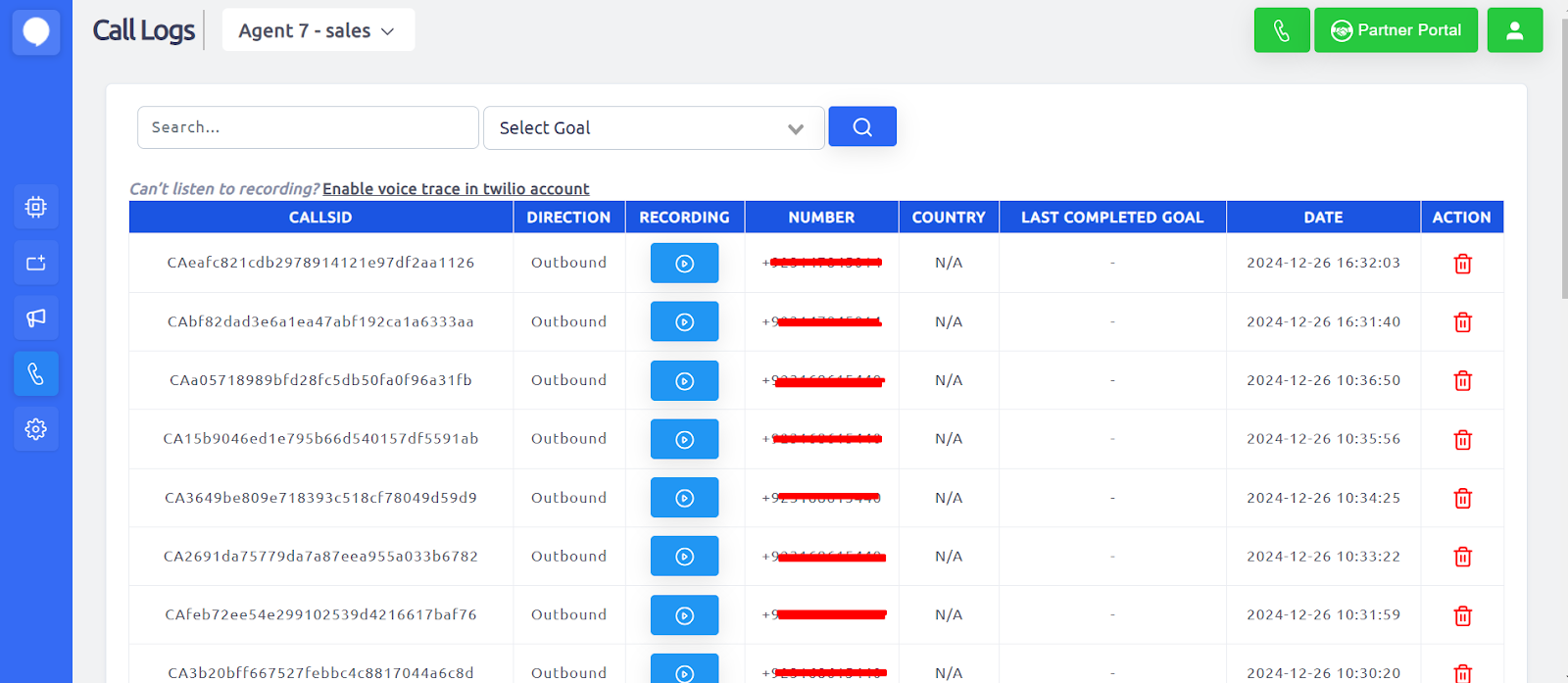Screen dimensions: 1568x683
Task: Open the megaphone campaigns icon
Action: 36,317
